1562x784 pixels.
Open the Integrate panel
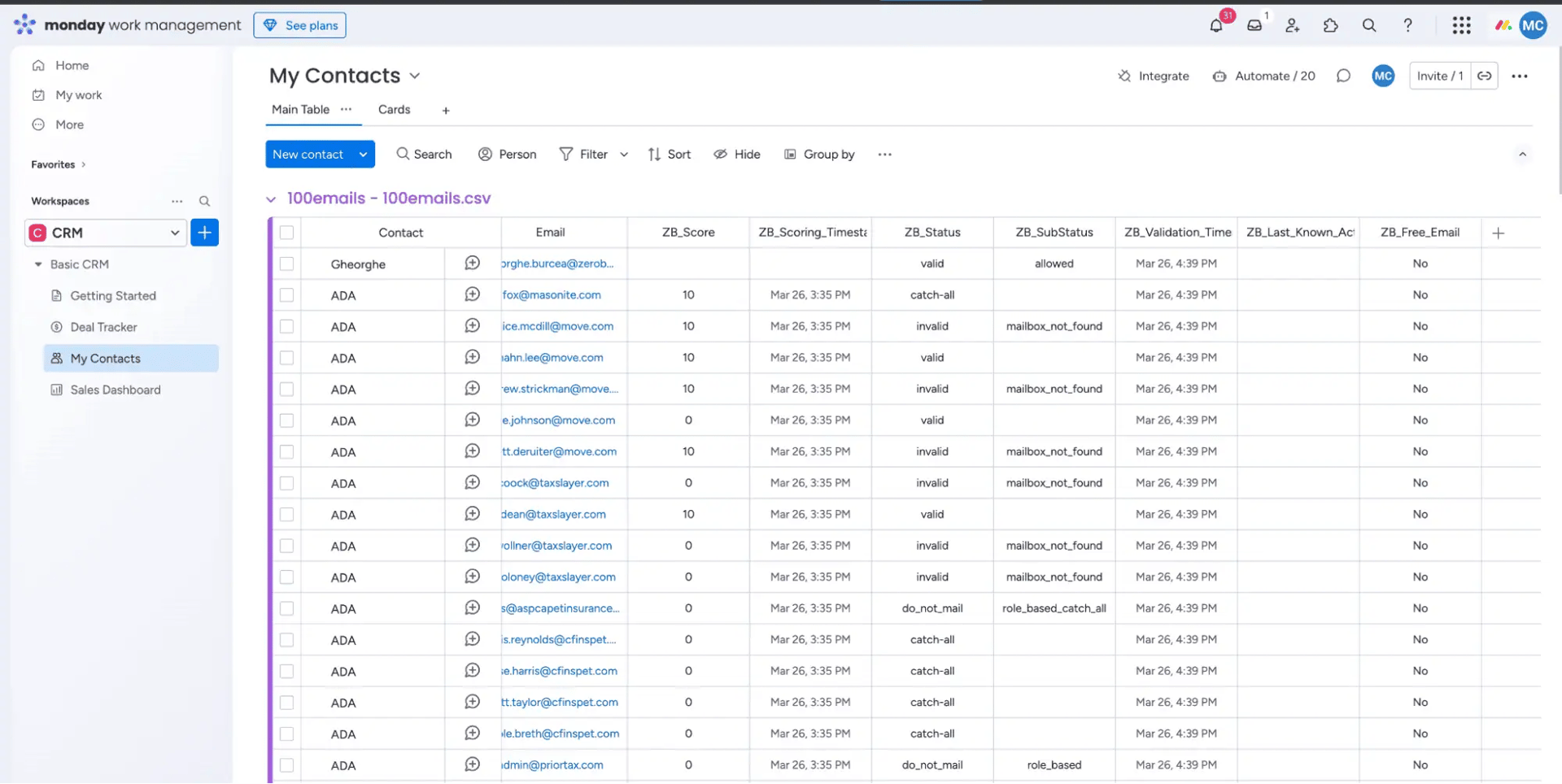click(1153, 76)
